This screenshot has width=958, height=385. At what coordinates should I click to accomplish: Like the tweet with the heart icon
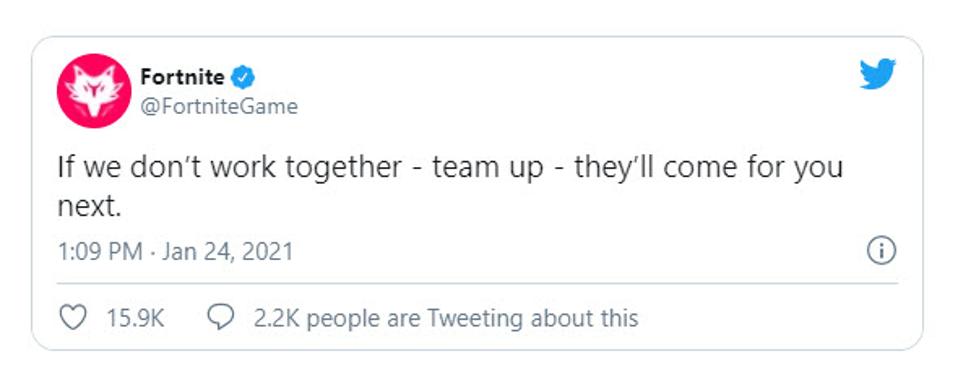[x=73, y=318]
